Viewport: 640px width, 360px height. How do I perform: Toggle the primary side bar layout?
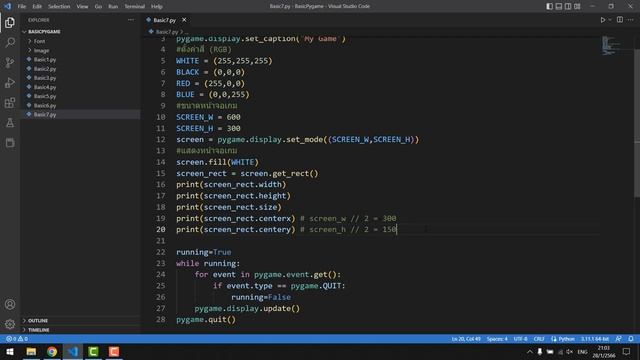(x=549, y=6)
